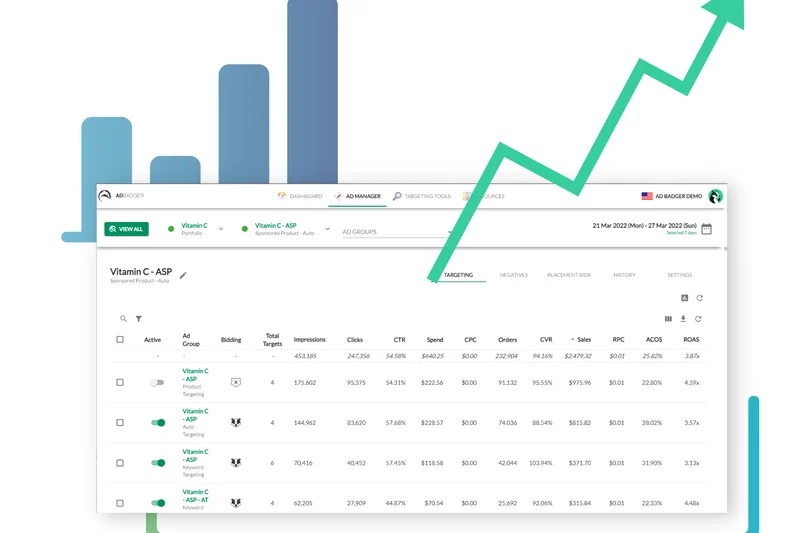Click the table refresh icon beside download
The height and width of the screenshot is (533, 800).
click(698, 319)
